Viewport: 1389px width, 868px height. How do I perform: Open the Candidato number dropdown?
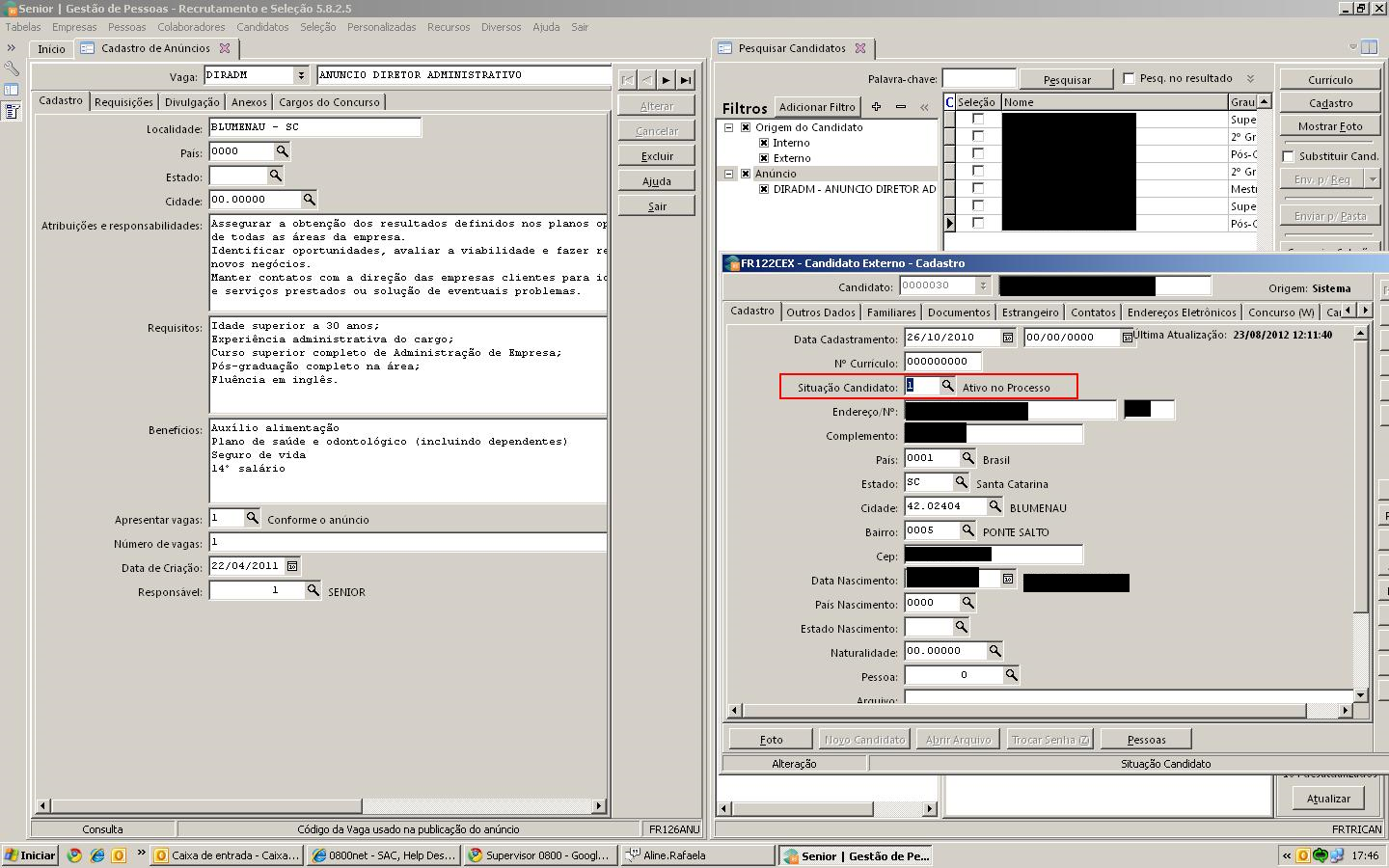point(983,285)
